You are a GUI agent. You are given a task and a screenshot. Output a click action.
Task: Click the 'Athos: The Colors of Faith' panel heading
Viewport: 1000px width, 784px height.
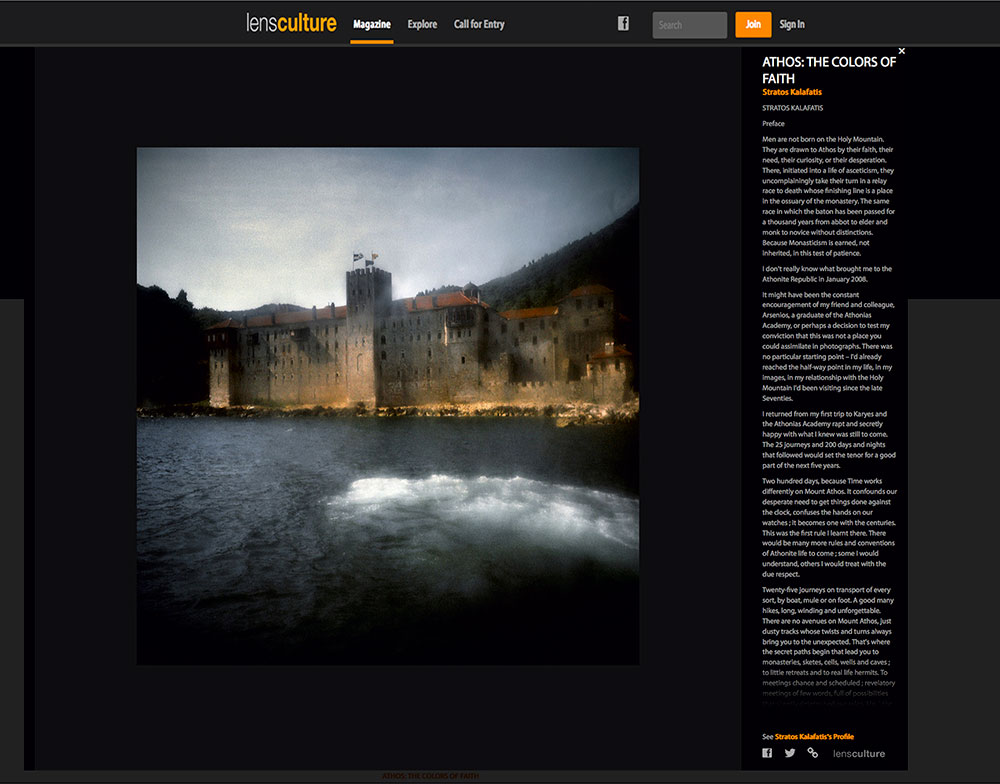pos(828,70)
